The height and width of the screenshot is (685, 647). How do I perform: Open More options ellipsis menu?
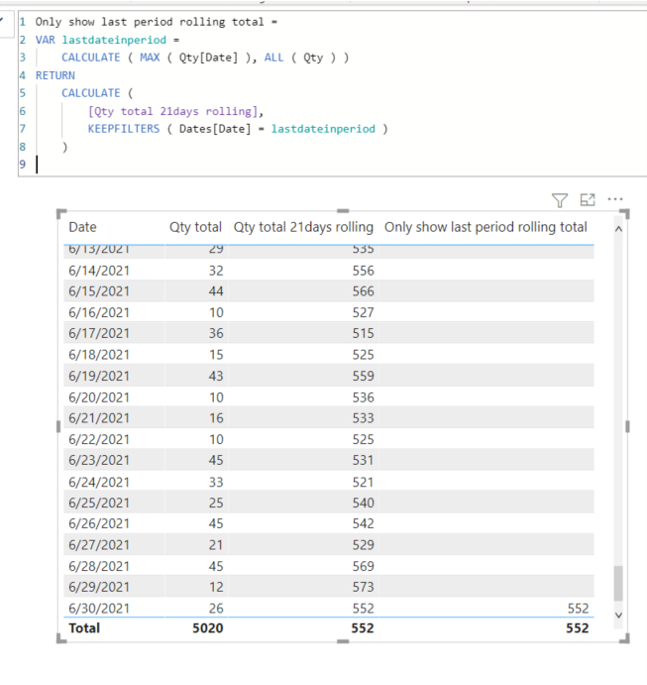coord(615,199)
